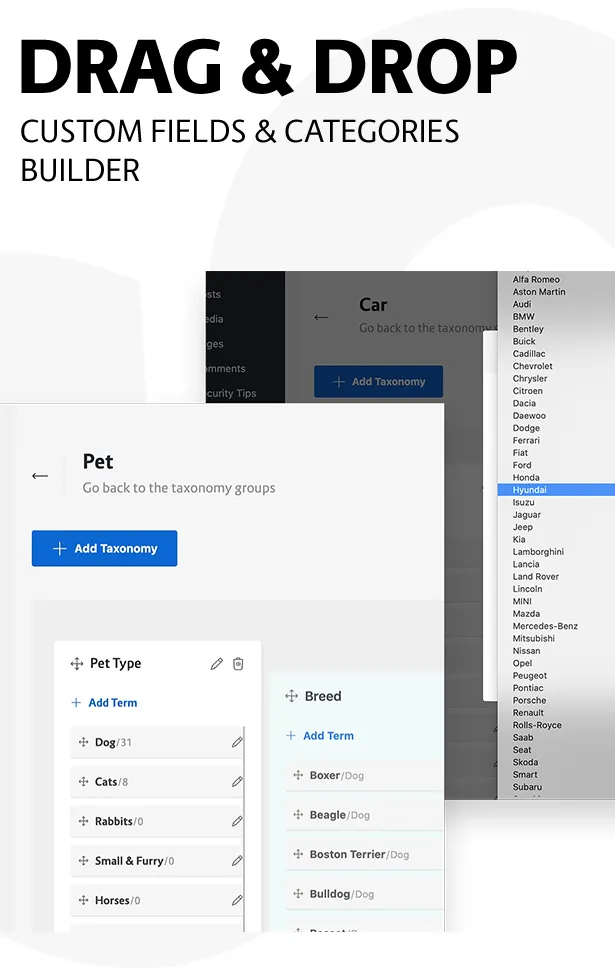615x968 pixels.
Task: Select Hyundai in the car brands list
Action: [530, 490]
